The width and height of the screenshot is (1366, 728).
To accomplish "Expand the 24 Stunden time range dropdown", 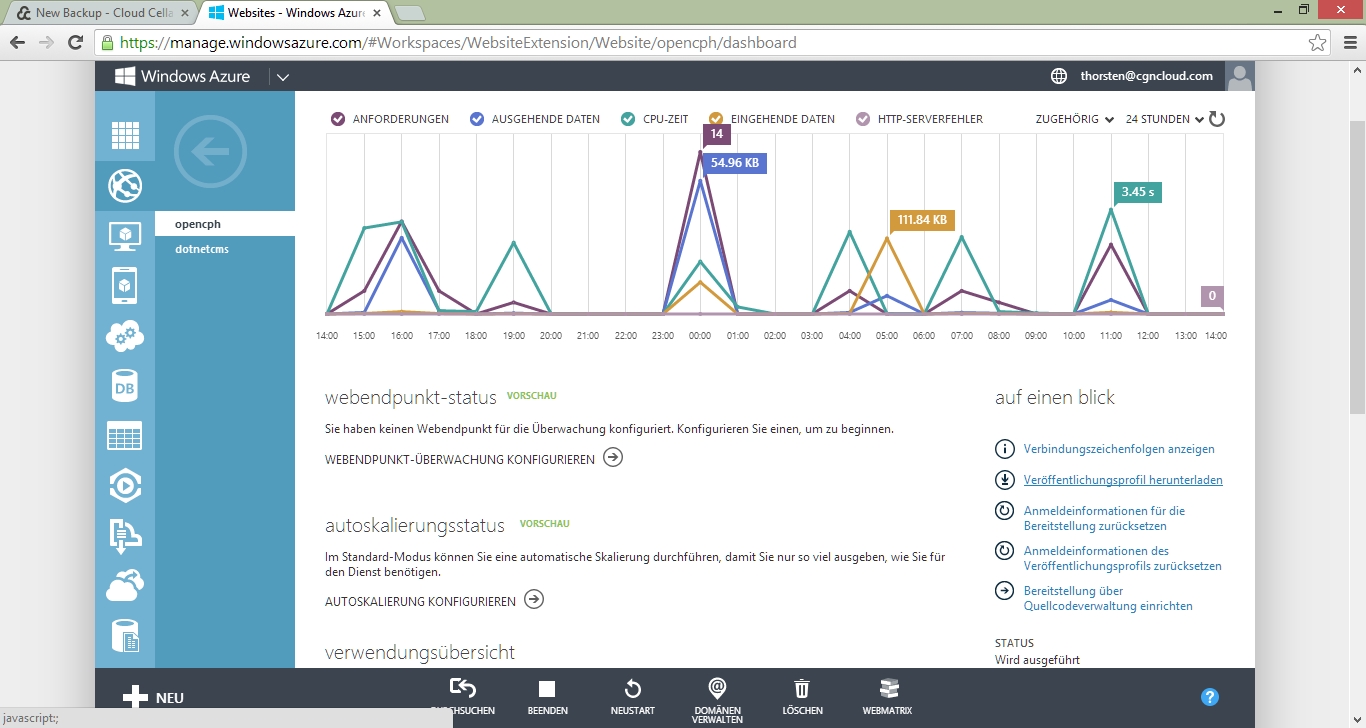I will tap(1165, 119).
